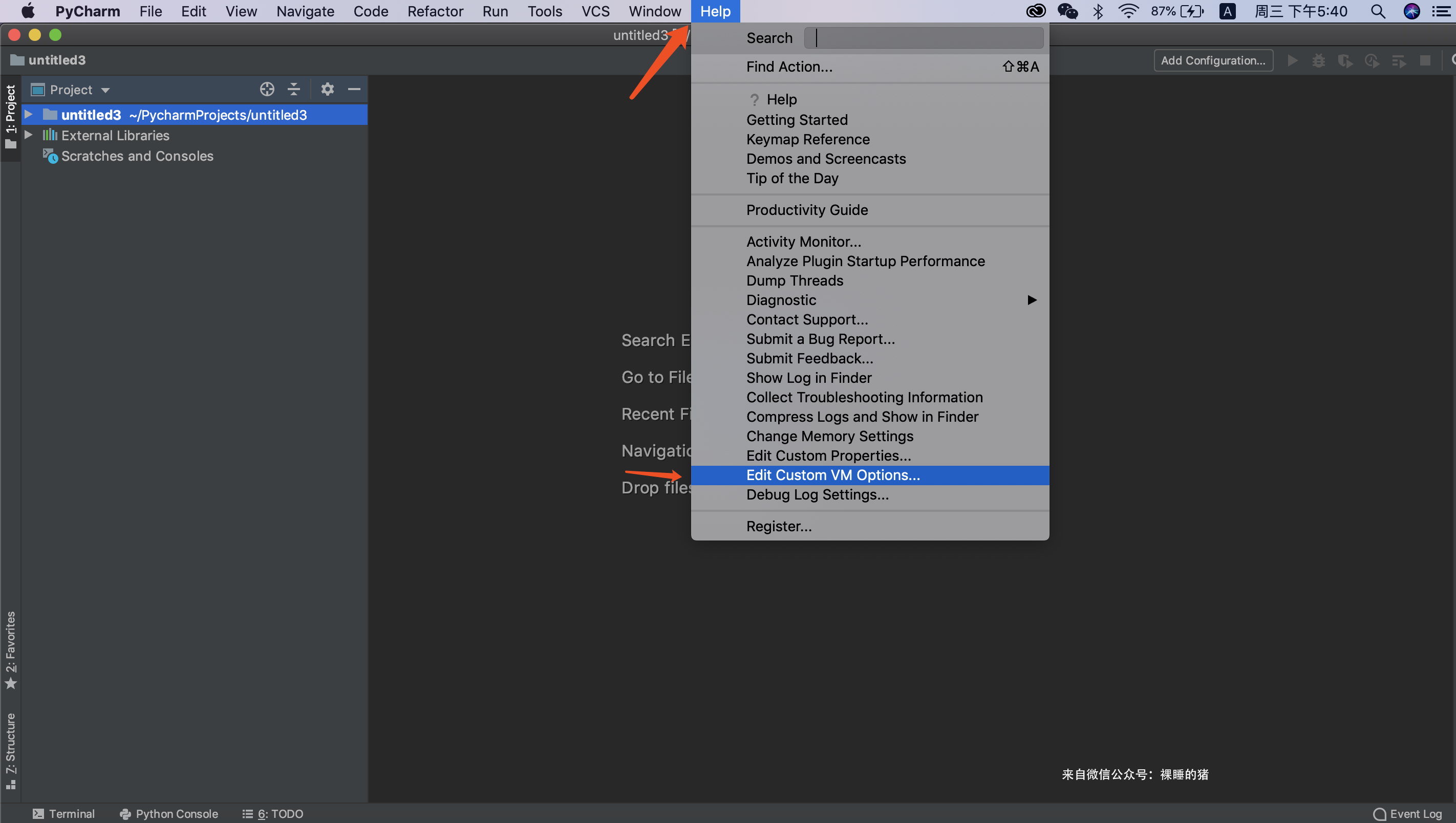The image size is (1456, 823).
Task: Choose Getting Started from Help menu
Action: click(x=870, y=120)
